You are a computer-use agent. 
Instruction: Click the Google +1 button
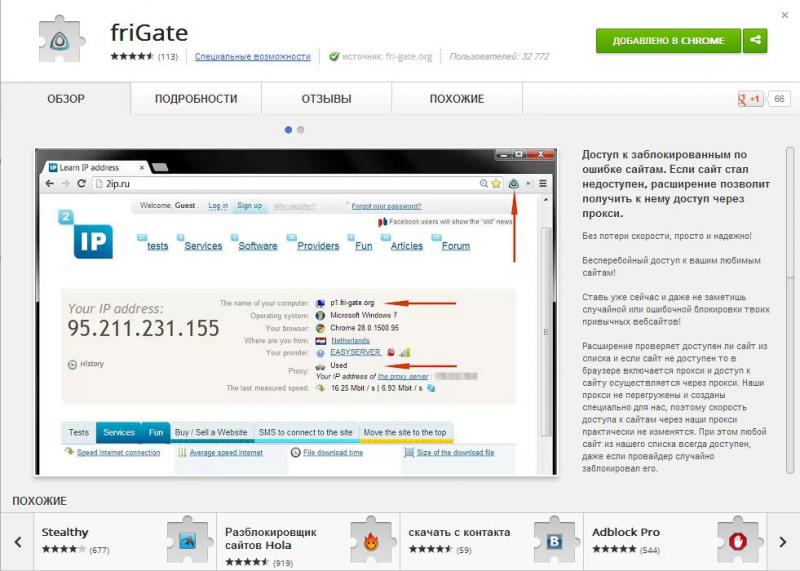click(750, 98)
